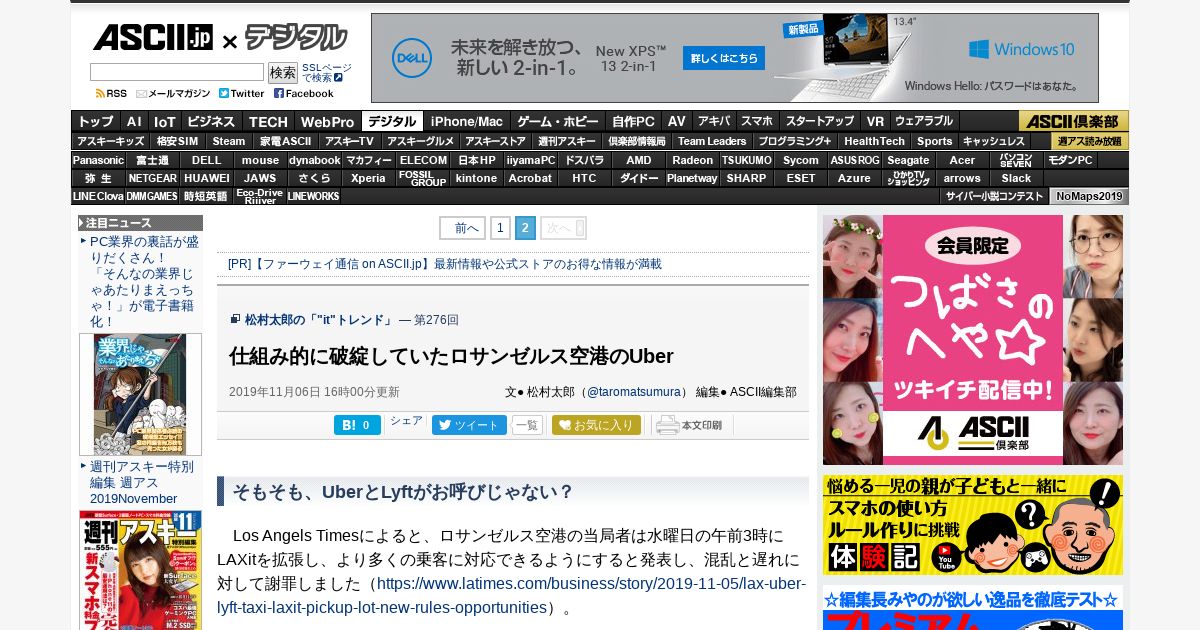Select the デジタル navigation tab
Screen dimensions: 1200x630
(392, 121)
